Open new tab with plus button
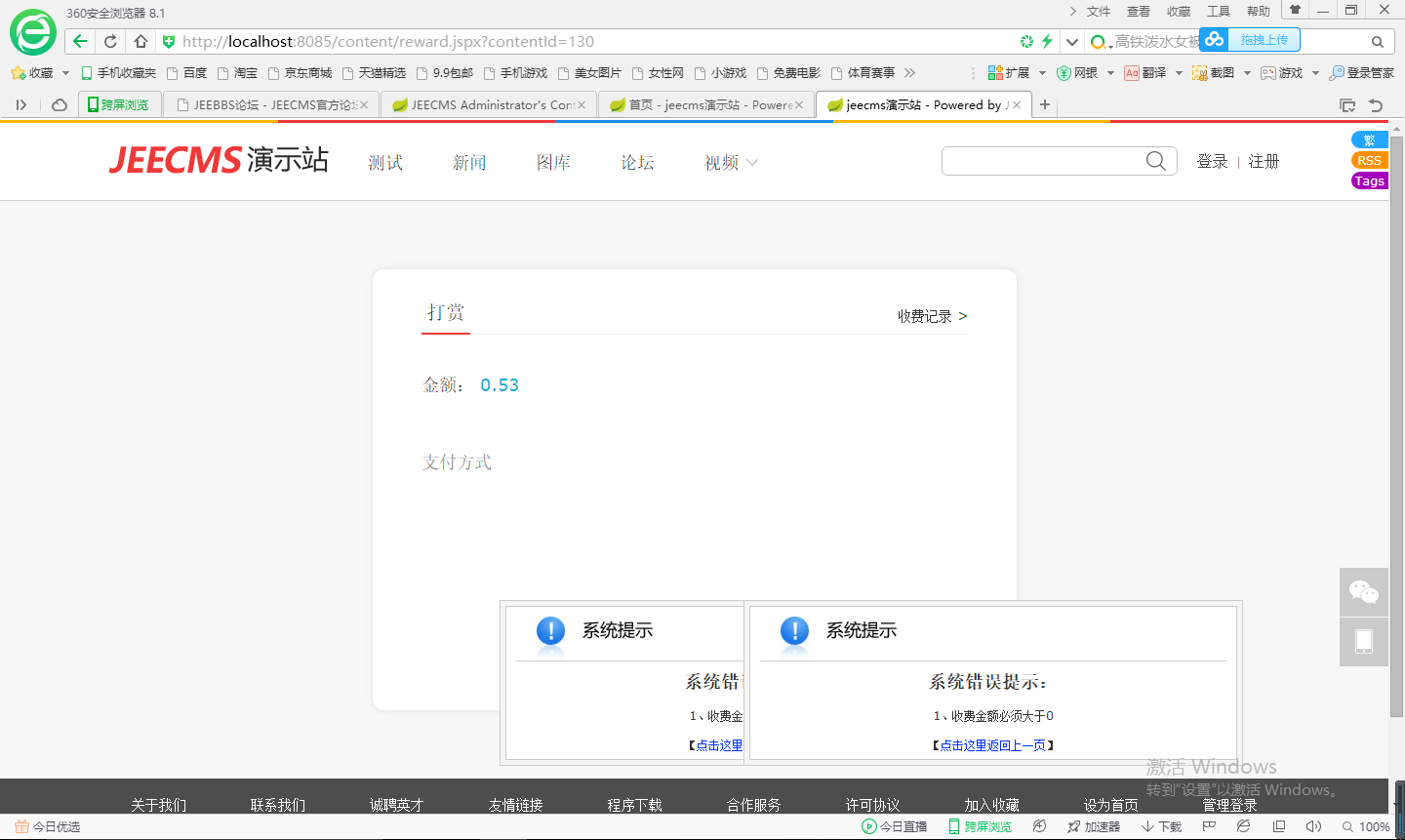Viewport: 1405px width, 840px height. coord(1045,104)
